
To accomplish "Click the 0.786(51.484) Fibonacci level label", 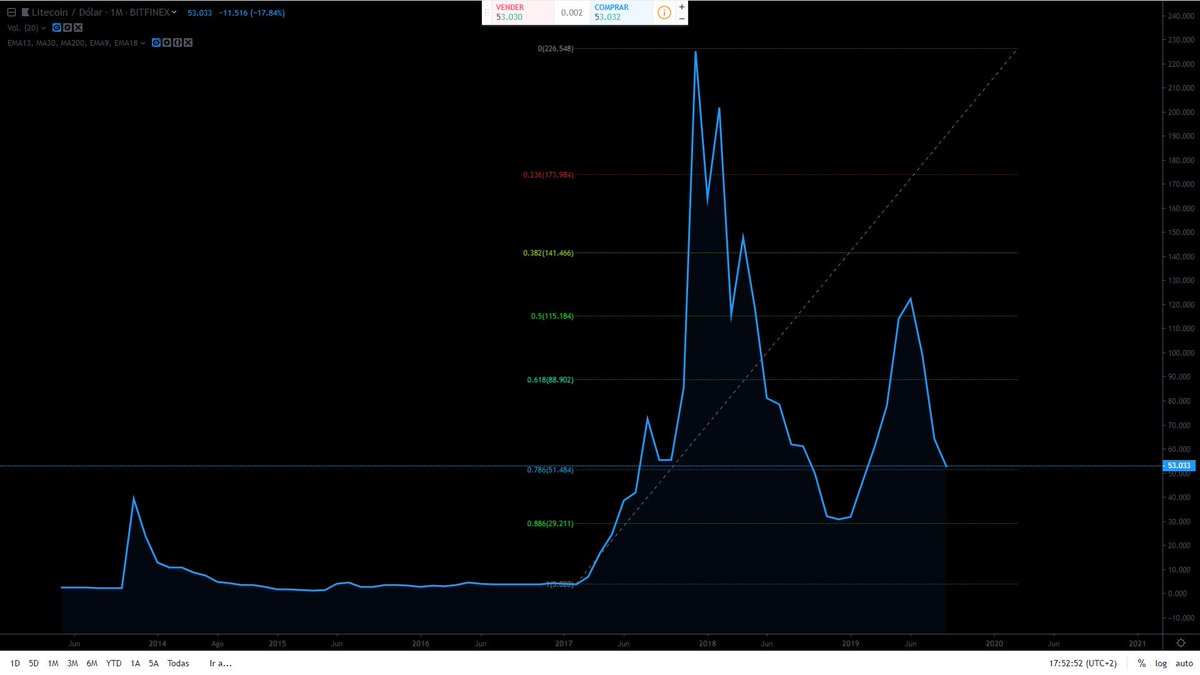I will tap(549, 471).
